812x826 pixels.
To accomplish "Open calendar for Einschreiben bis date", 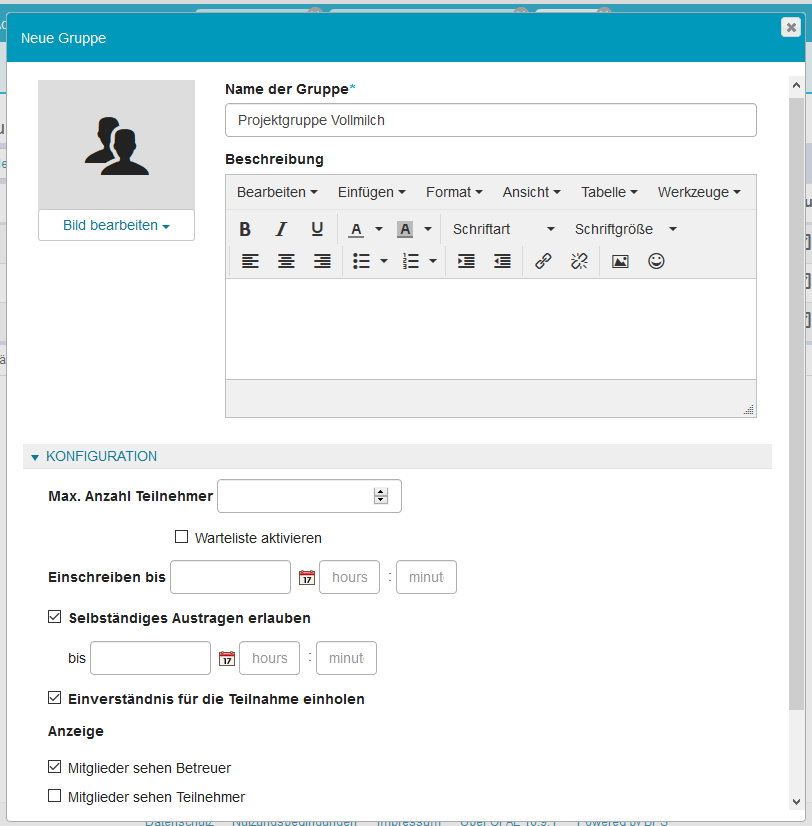I will point(307,577).
